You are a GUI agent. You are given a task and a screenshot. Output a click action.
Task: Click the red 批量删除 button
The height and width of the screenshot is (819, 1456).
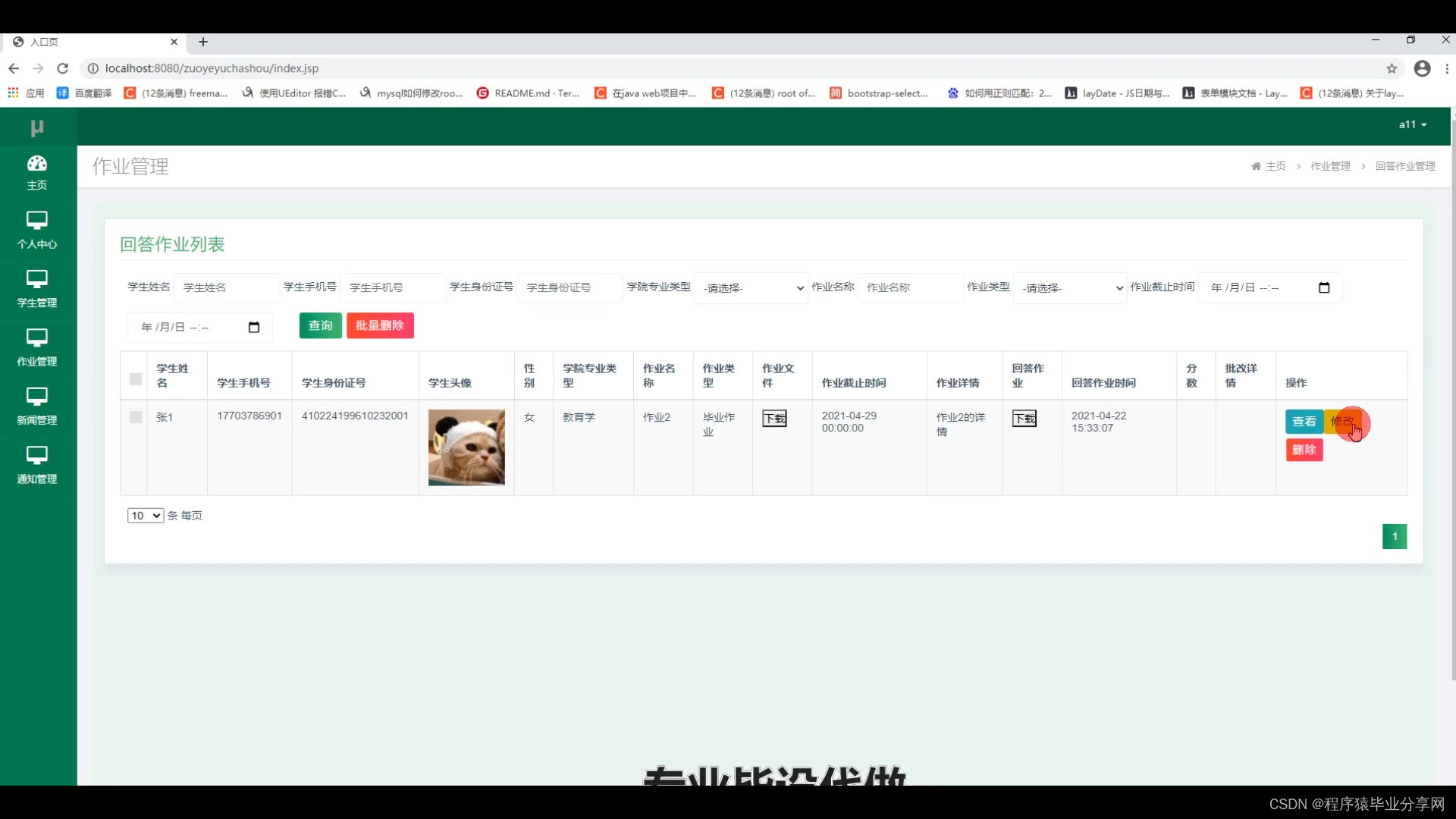coord(380,325)
